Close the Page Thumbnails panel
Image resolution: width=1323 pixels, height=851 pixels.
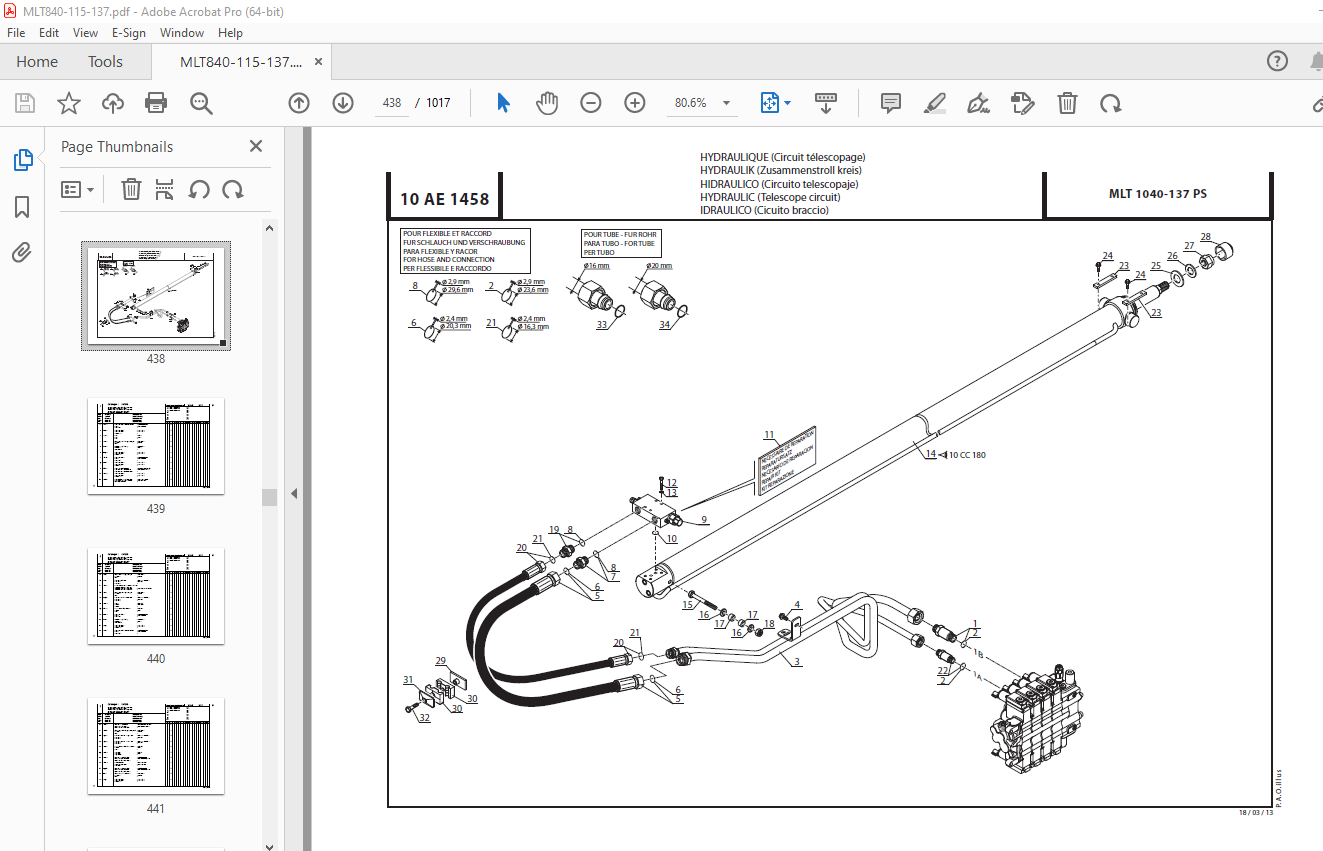click(256, 146)
